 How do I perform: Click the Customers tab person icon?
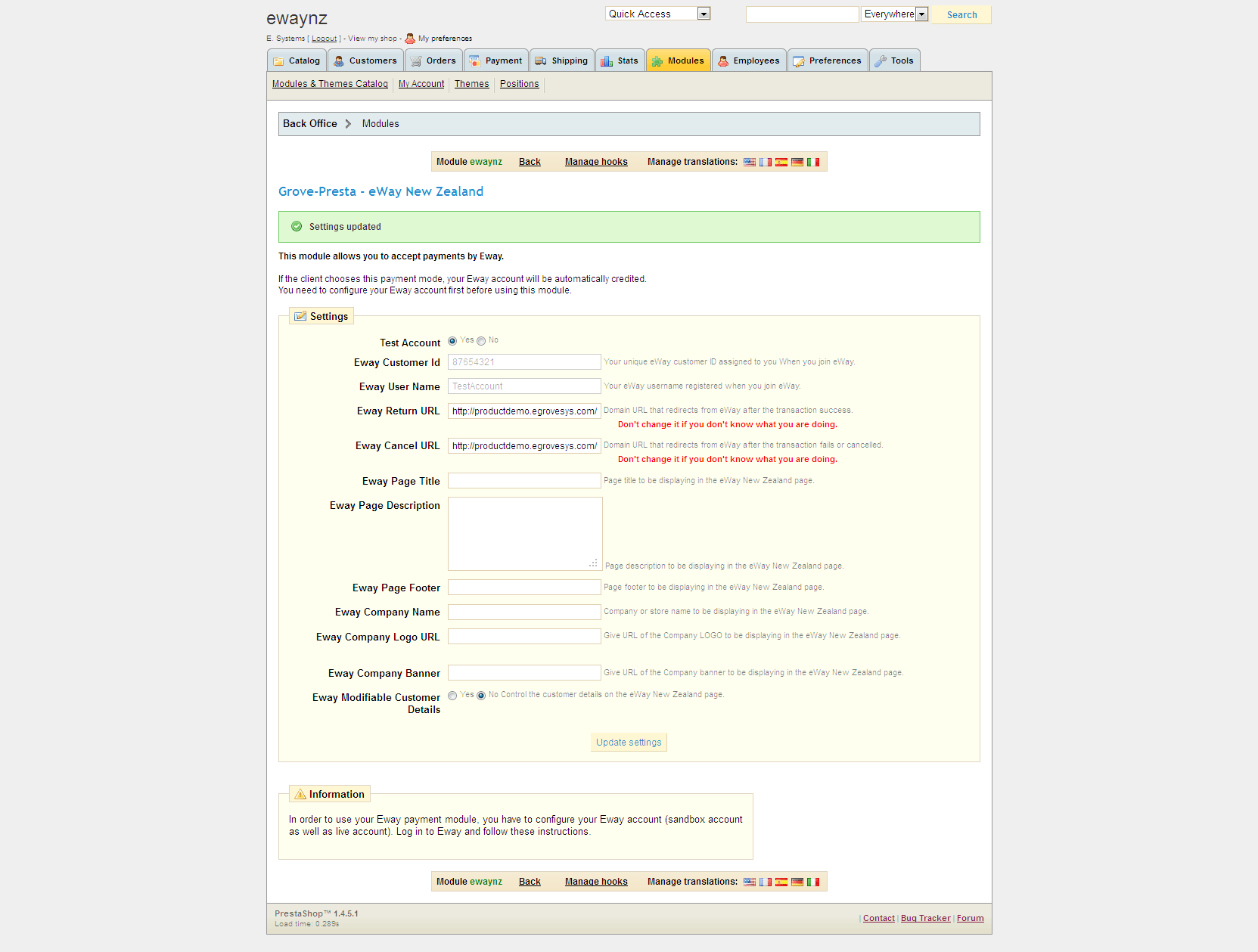coord(339,61)
